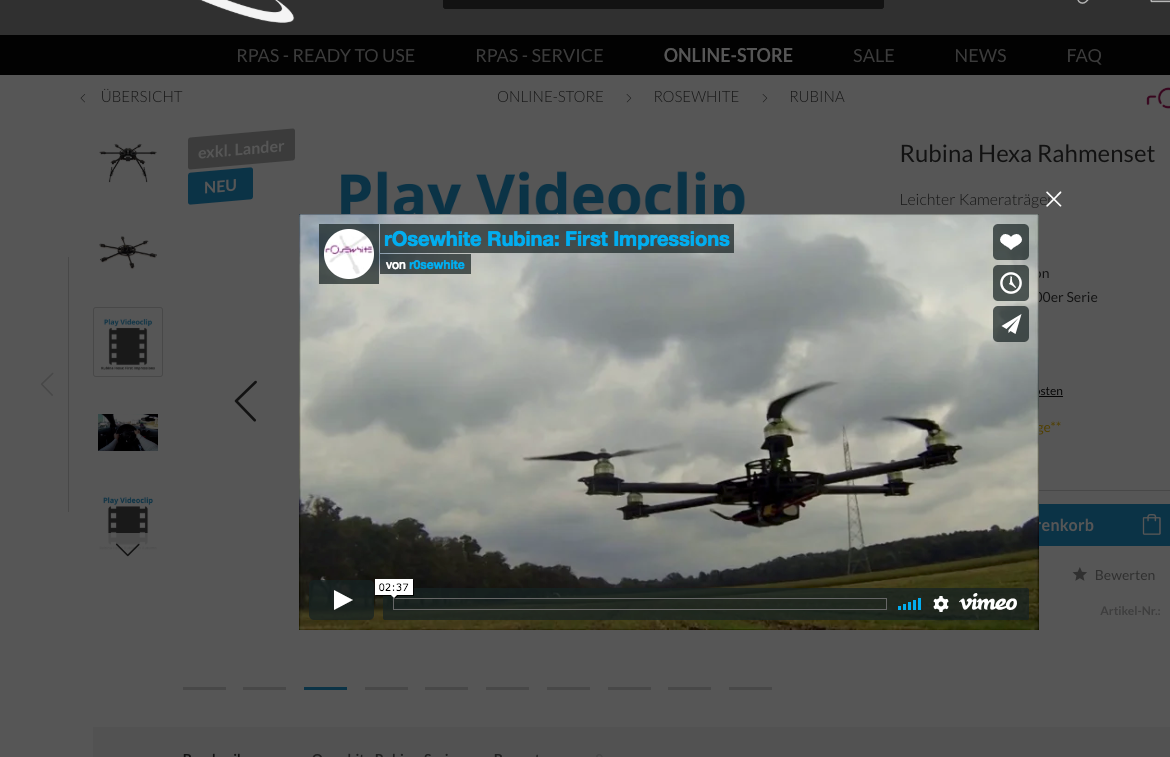The image size is (1170, 757).
Task: Open RPAS - READY TO USE menu
Action: (x=325, y=55)
